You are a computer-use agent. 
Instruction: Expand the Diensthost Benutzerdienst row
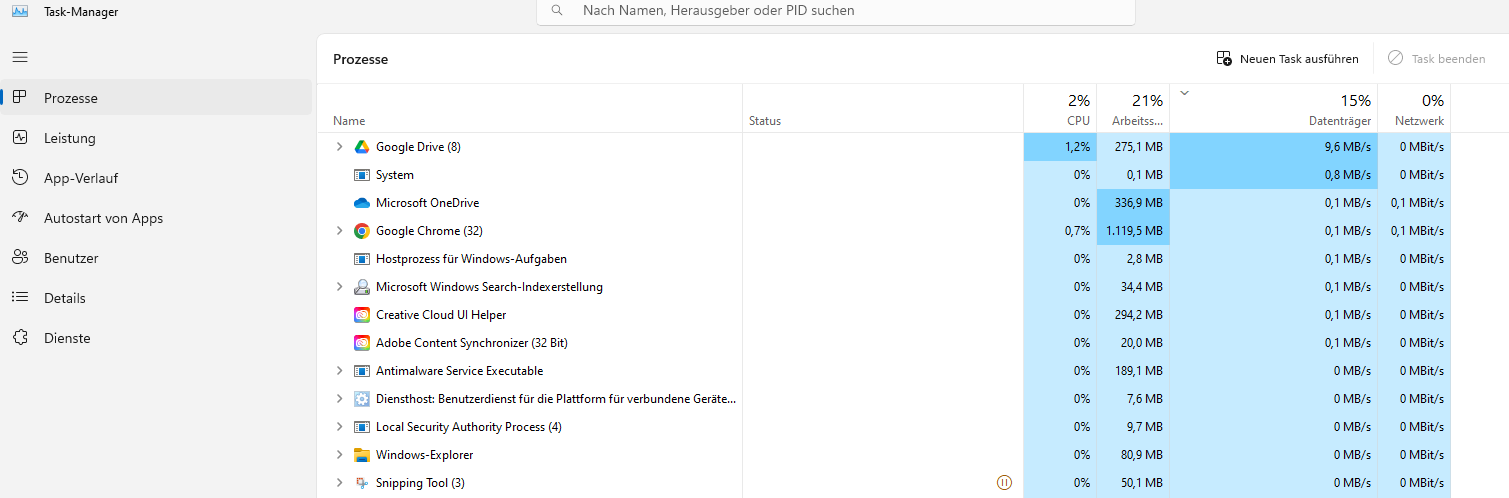point(339,399)
